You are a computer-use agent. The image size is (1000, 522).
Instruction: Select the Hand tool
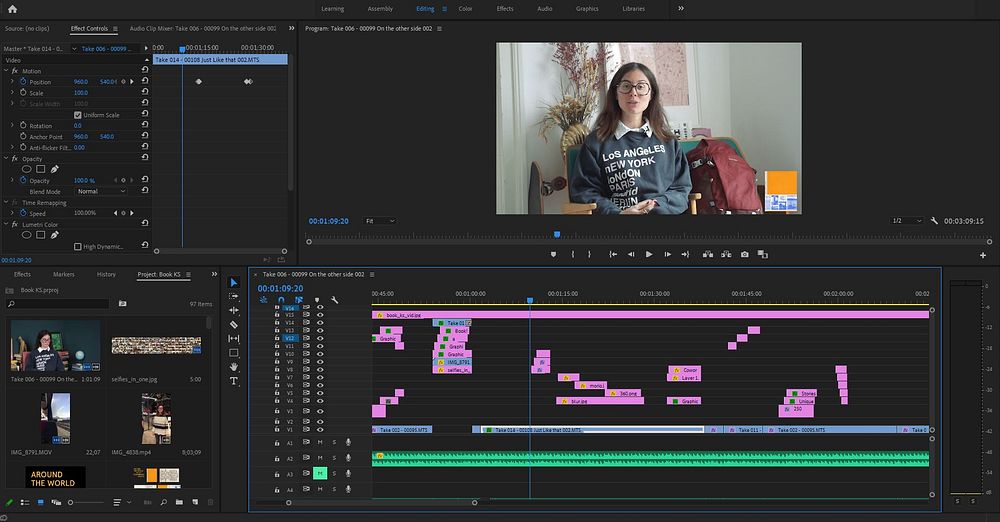(x=234, y=367)
